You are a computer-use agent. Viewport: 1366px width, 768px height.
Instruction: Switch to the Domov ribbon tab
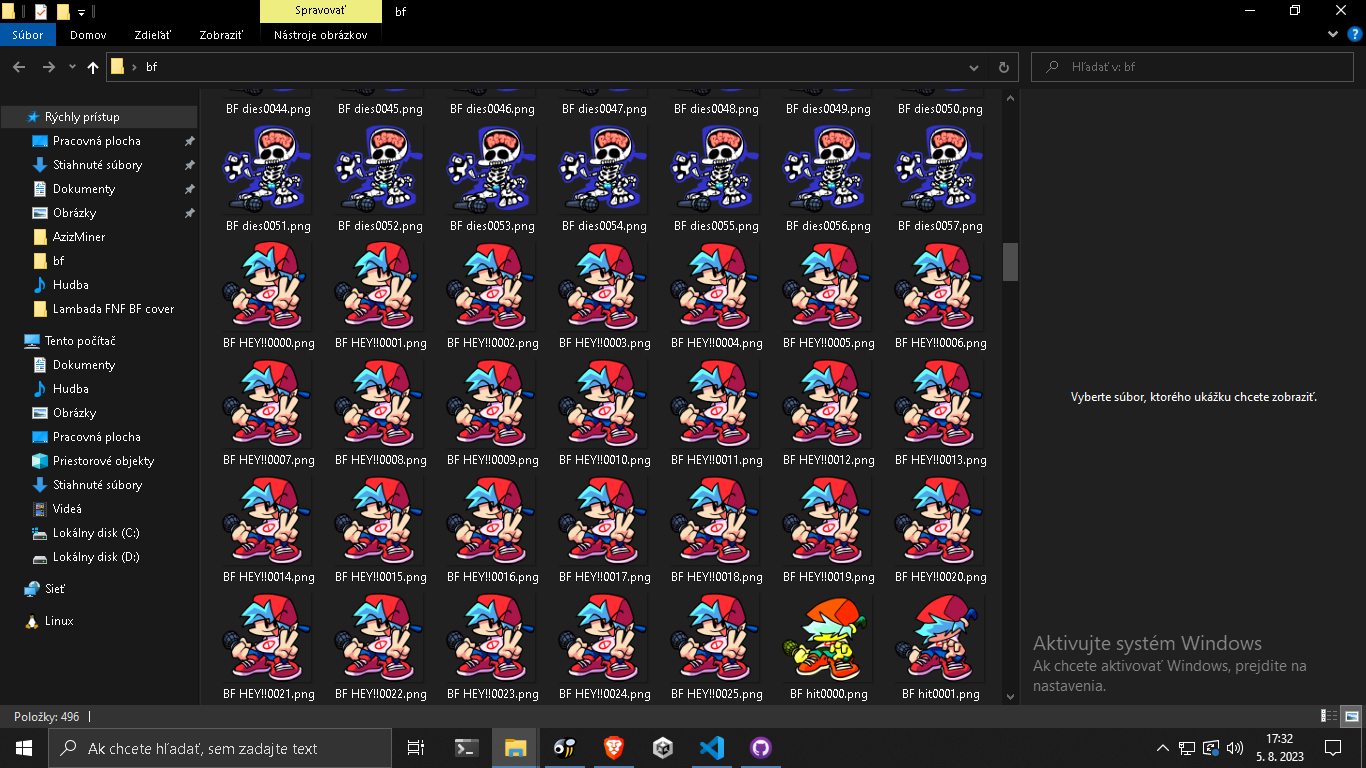point(88,34)
